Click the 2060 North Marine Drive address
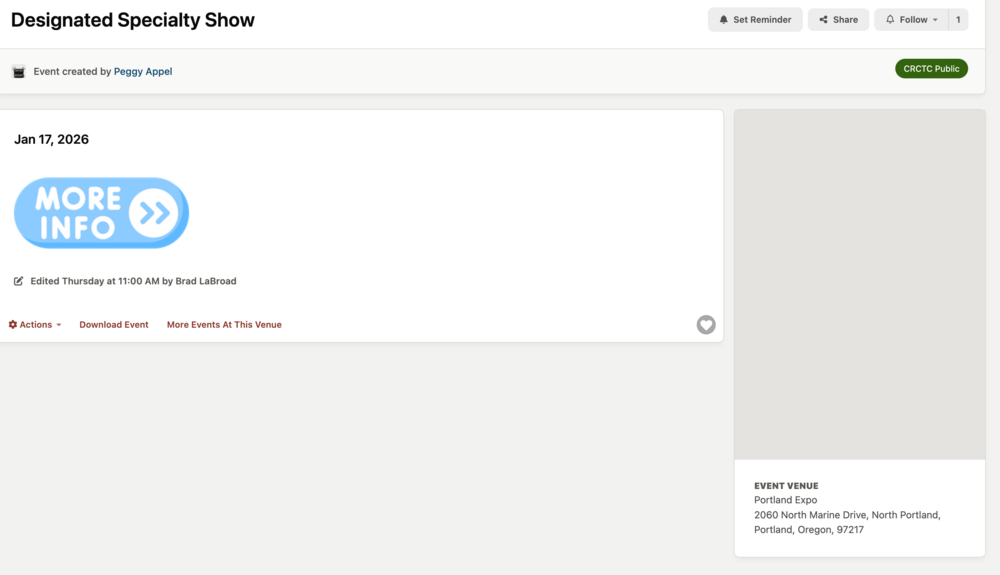The width and height of the screenshot is (1000, 575). pyautogui.click(x=847, y=522)
